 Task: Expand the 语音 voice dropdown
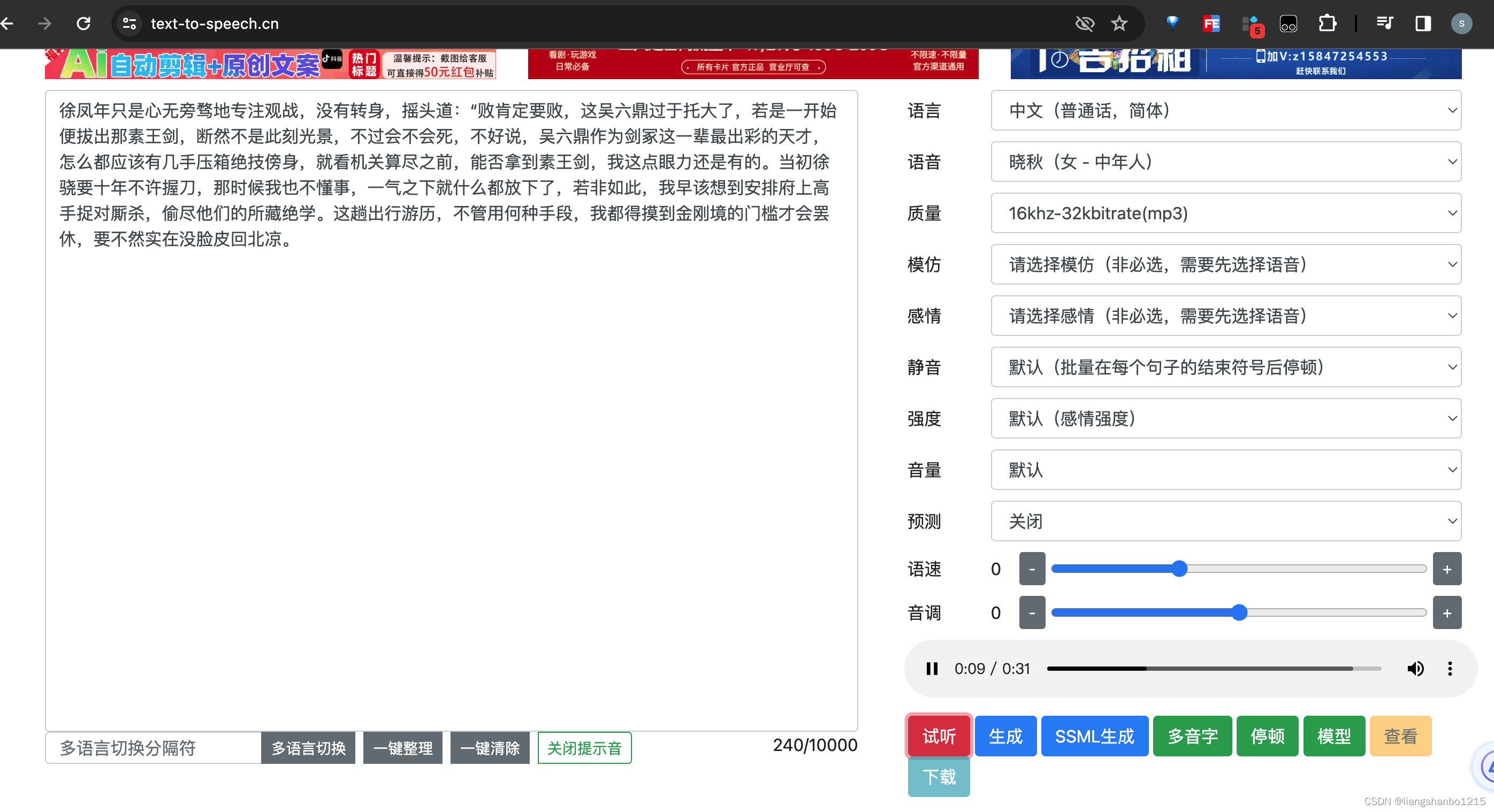pos(1225,162)
